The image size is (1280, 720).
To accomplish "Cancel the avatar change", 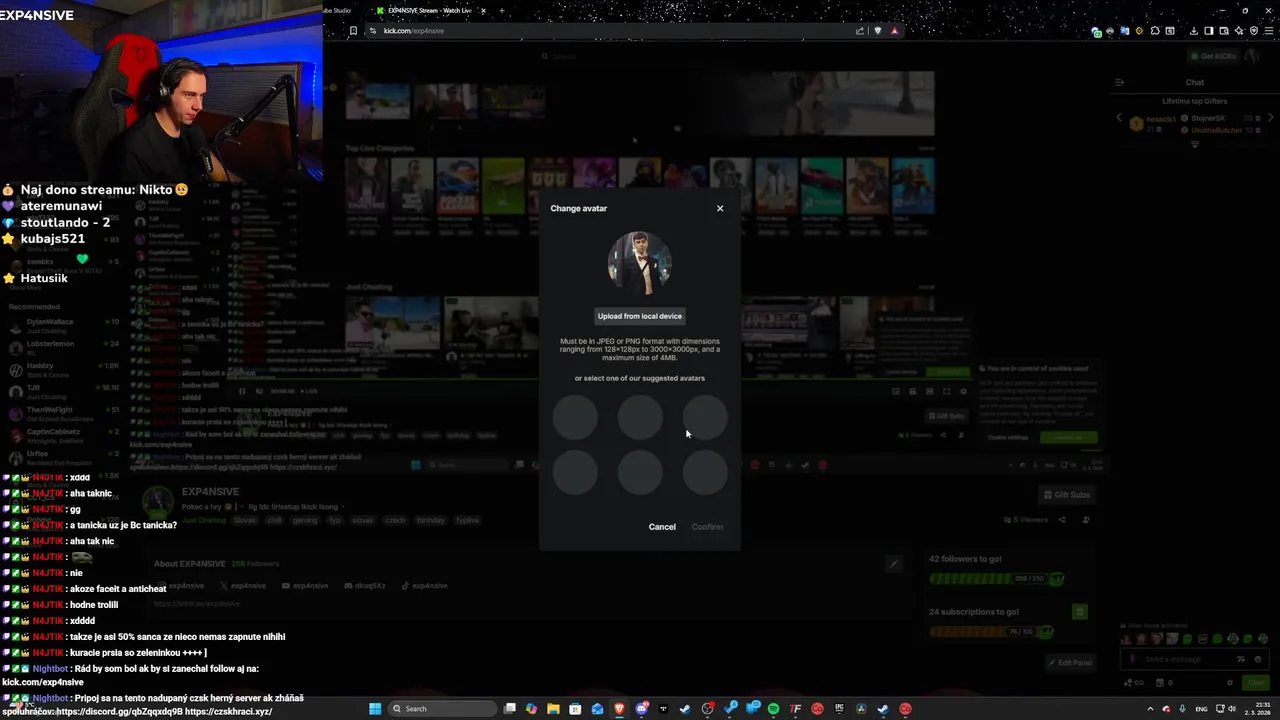I will (x=662, y=527).
